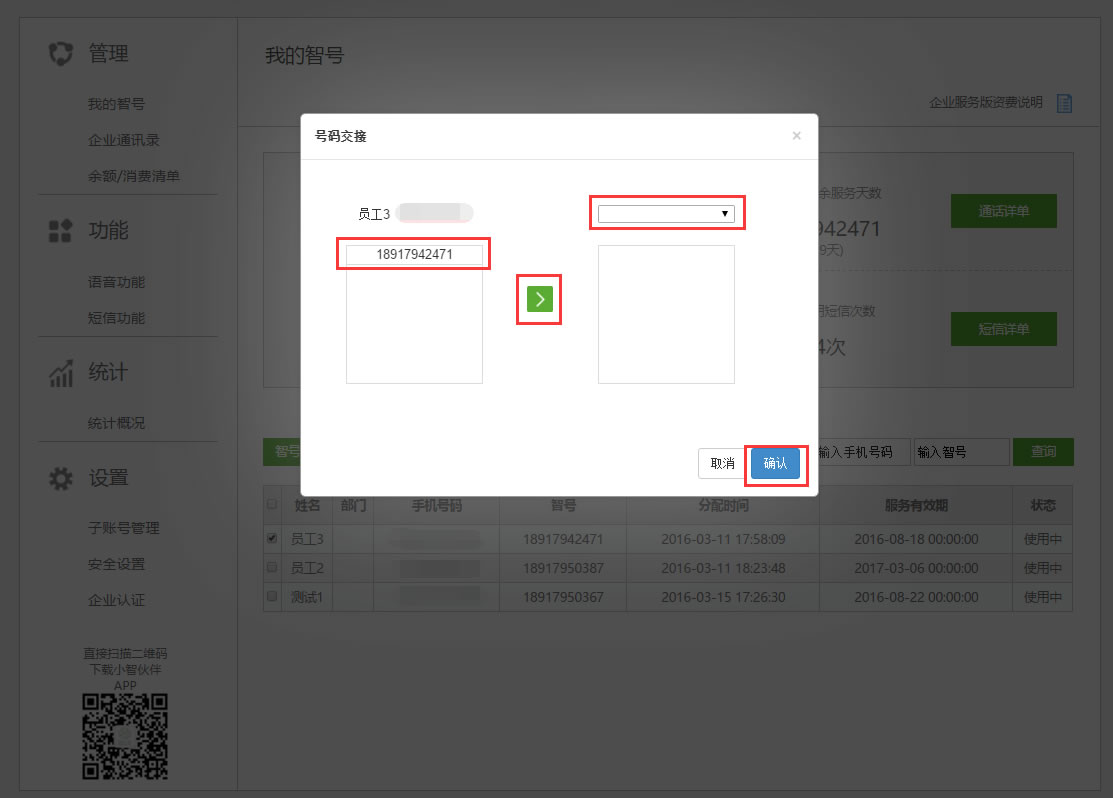Go to 短信功能
Image resolution: width=1113 pixels, height=798 pixels.
coord(116,318)
